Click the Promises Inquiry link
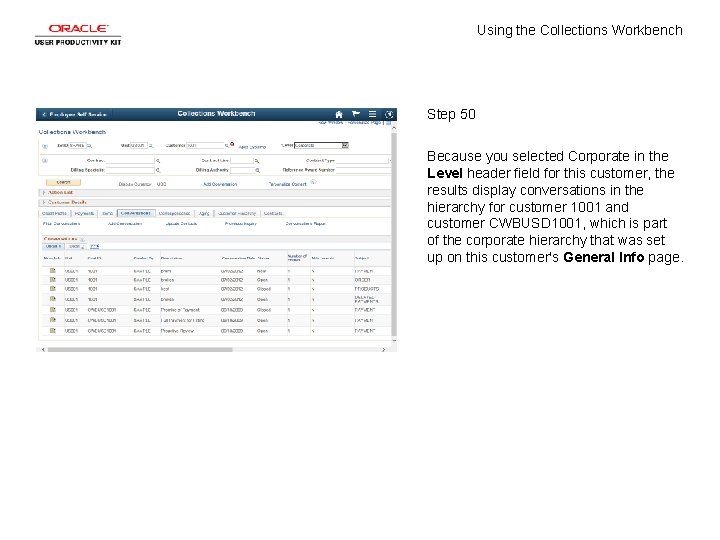The width and height of the screenshot is (720, 540). click(x=241, y=224)
